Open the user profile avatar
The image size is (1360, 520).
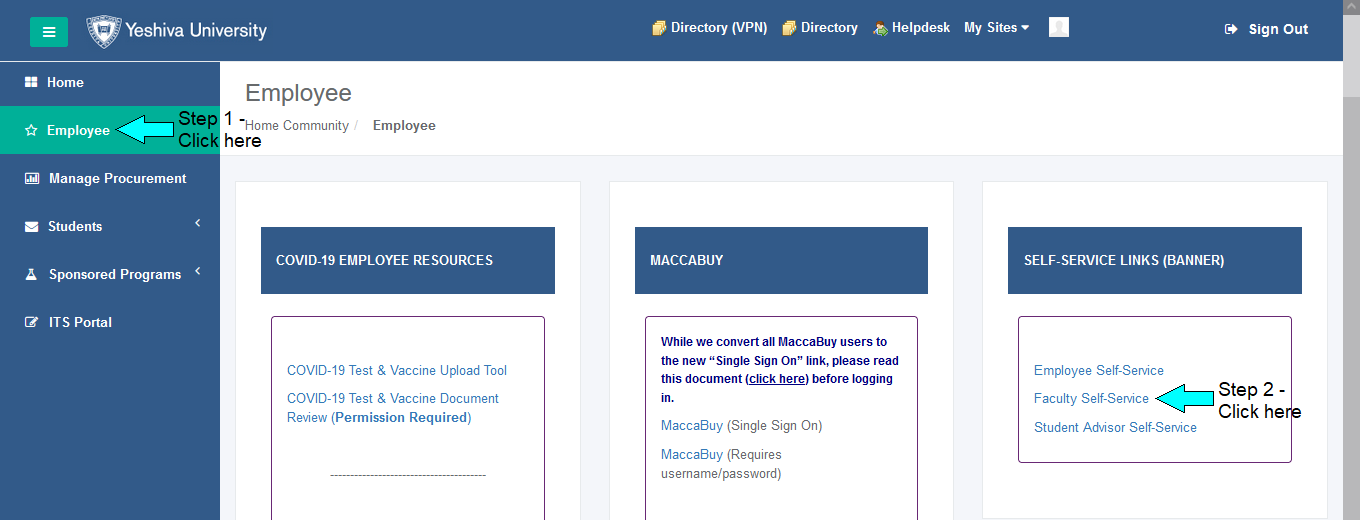tap(1059, 27)
